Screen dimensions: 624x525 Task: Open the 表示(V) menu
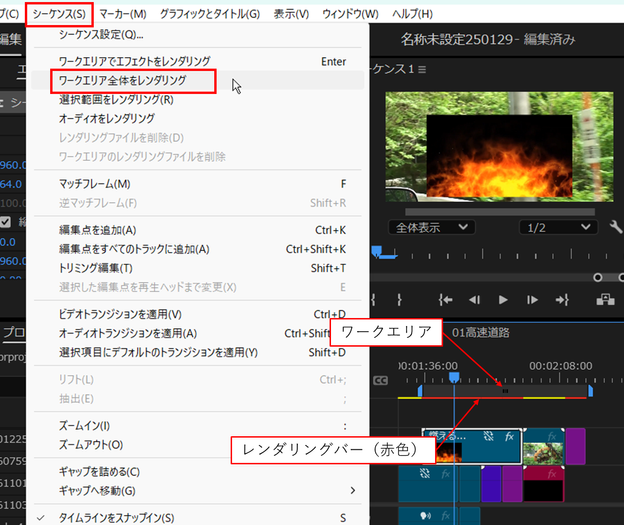291,14
